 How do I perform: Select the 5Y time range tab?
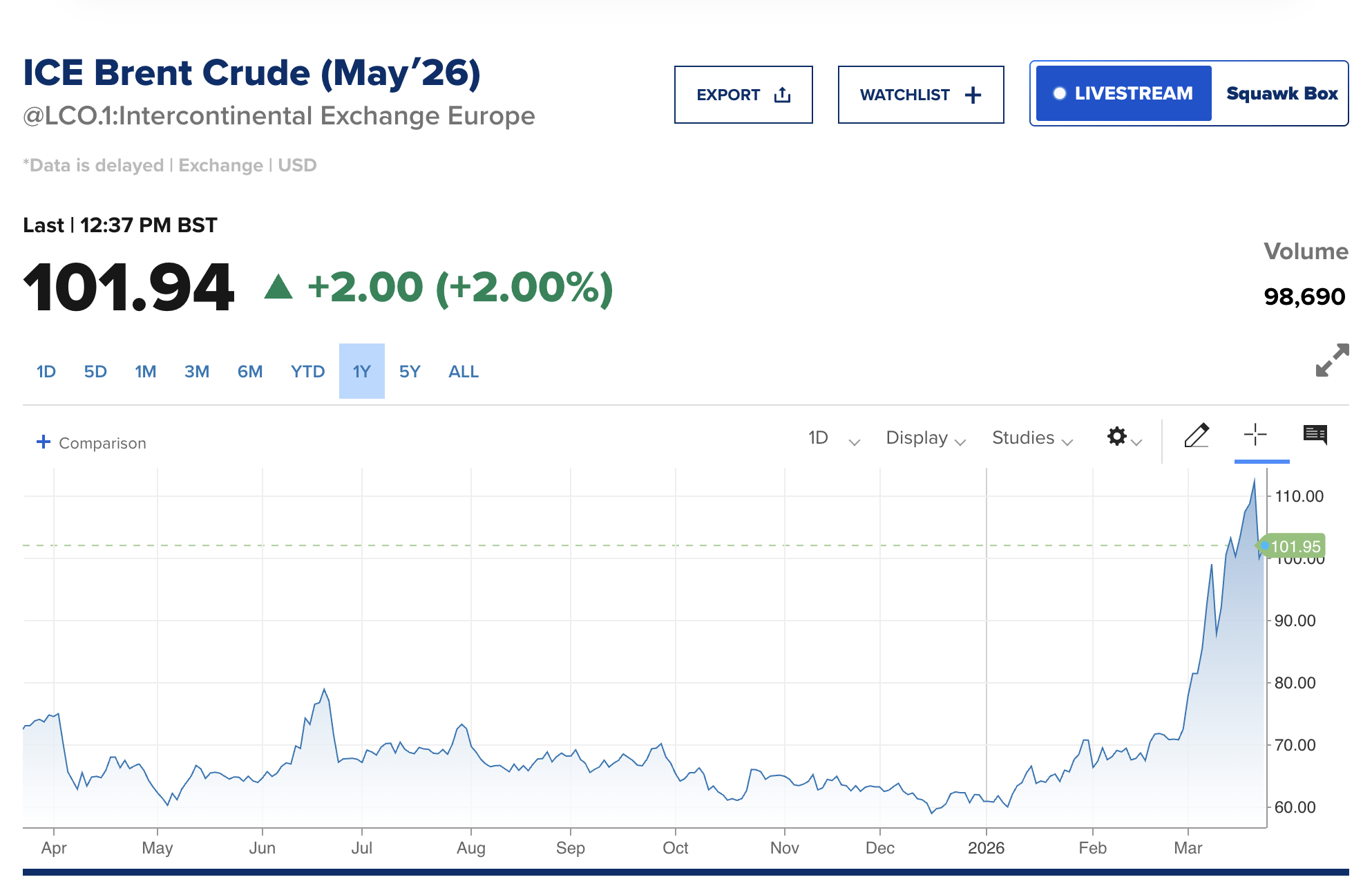[x=410, y=372]
